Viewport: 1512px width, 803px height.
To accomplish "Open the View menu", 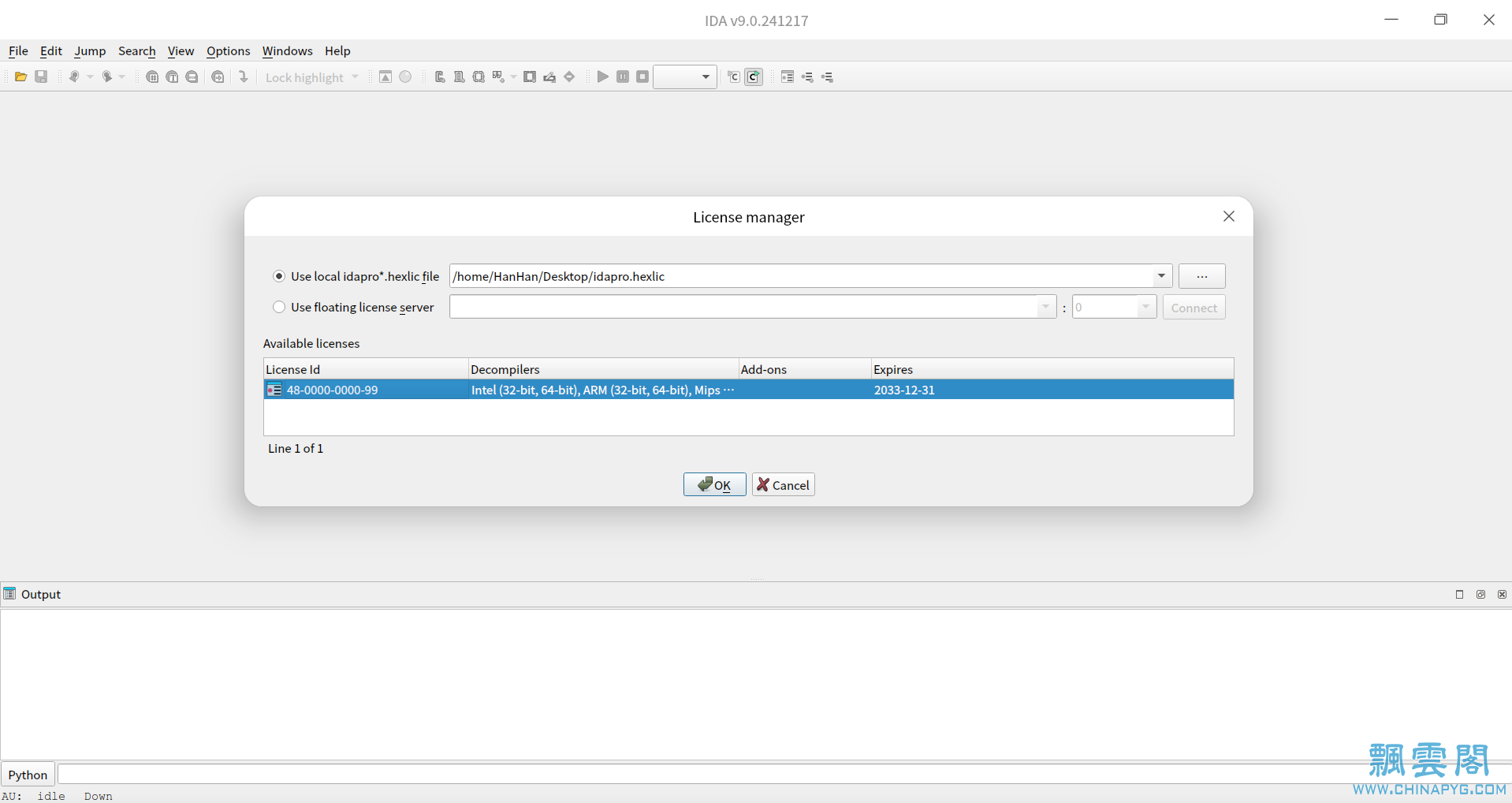I will (181, 50).
